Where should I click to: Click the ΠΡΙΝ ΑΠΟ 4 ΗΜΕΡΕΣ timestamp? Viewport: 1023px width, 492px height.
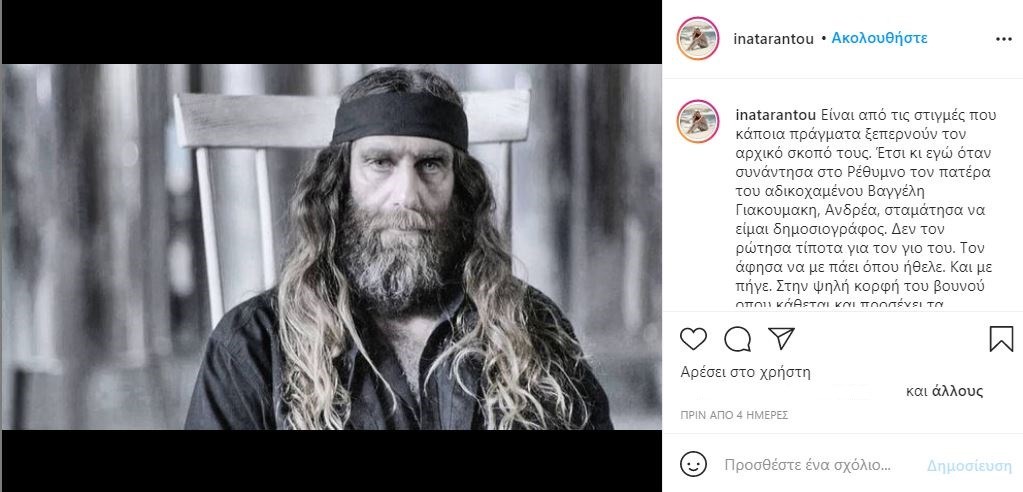pyautogui.click(x=735, y=413)
